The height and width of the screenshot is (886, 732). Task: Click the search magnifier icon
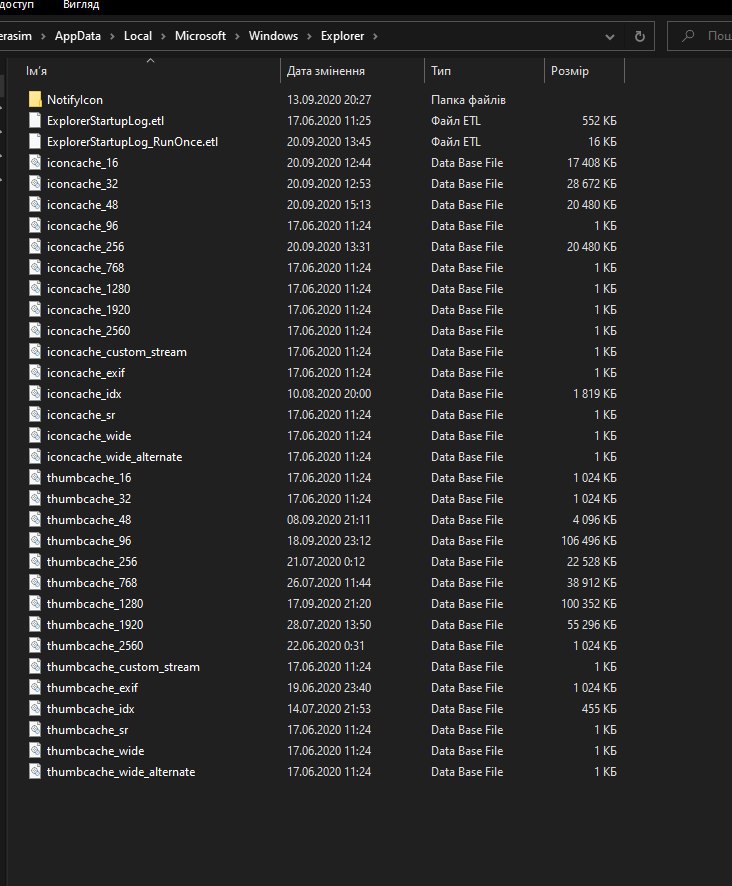point(688,36)
